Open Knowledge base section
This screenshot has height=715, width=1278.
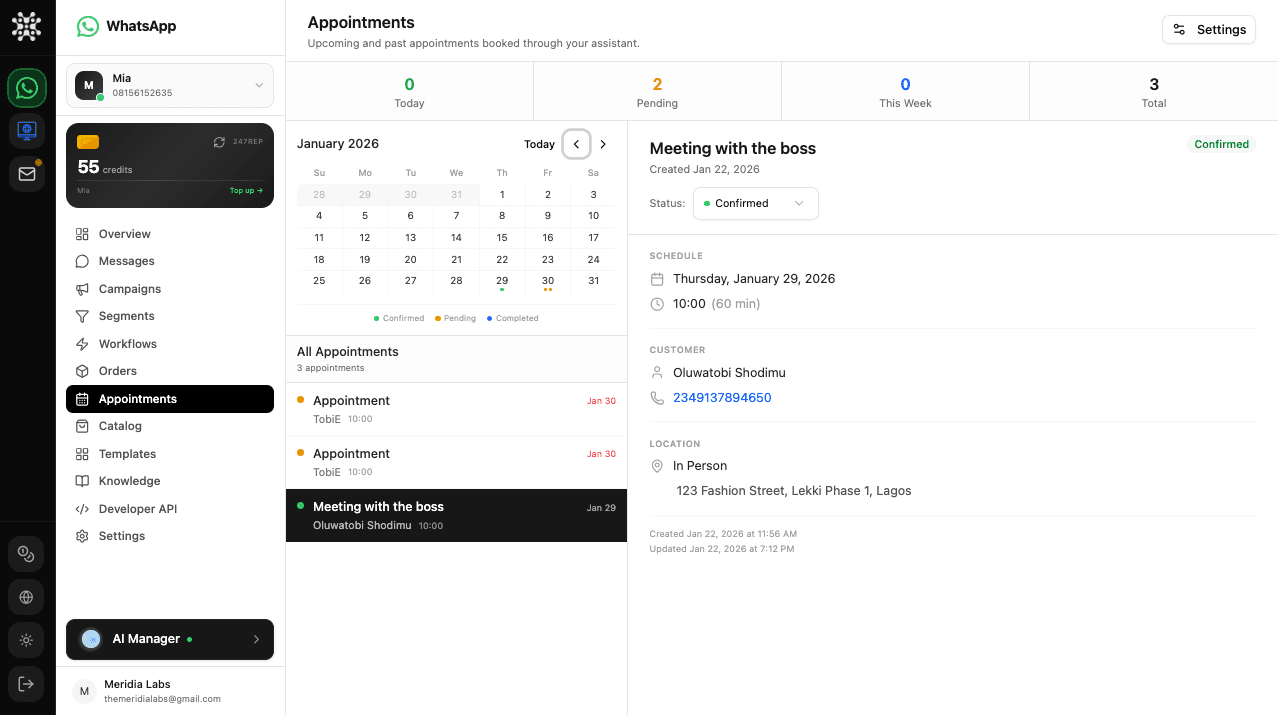click(x=170, y=481)
